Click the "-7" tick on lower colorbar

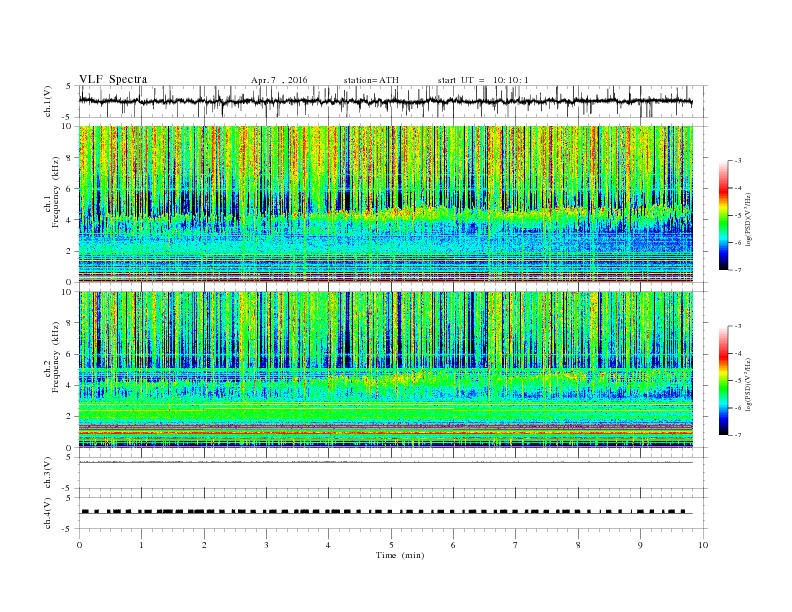coord(738,435)
